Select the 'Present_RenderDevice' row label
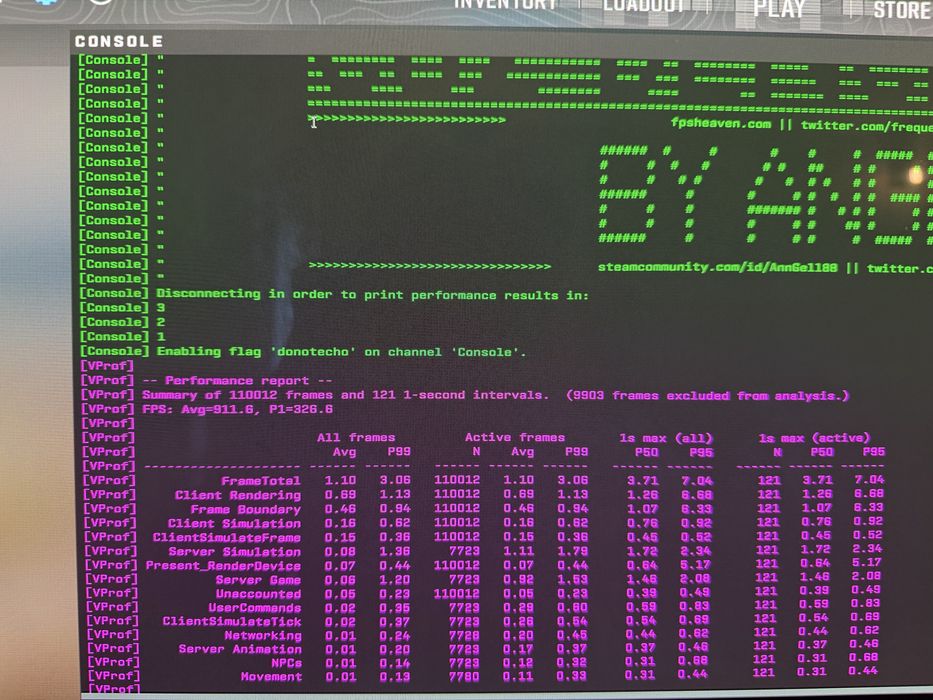Image resolution: width=933 pixels, height=700 pixels. [x=223, y=565]
